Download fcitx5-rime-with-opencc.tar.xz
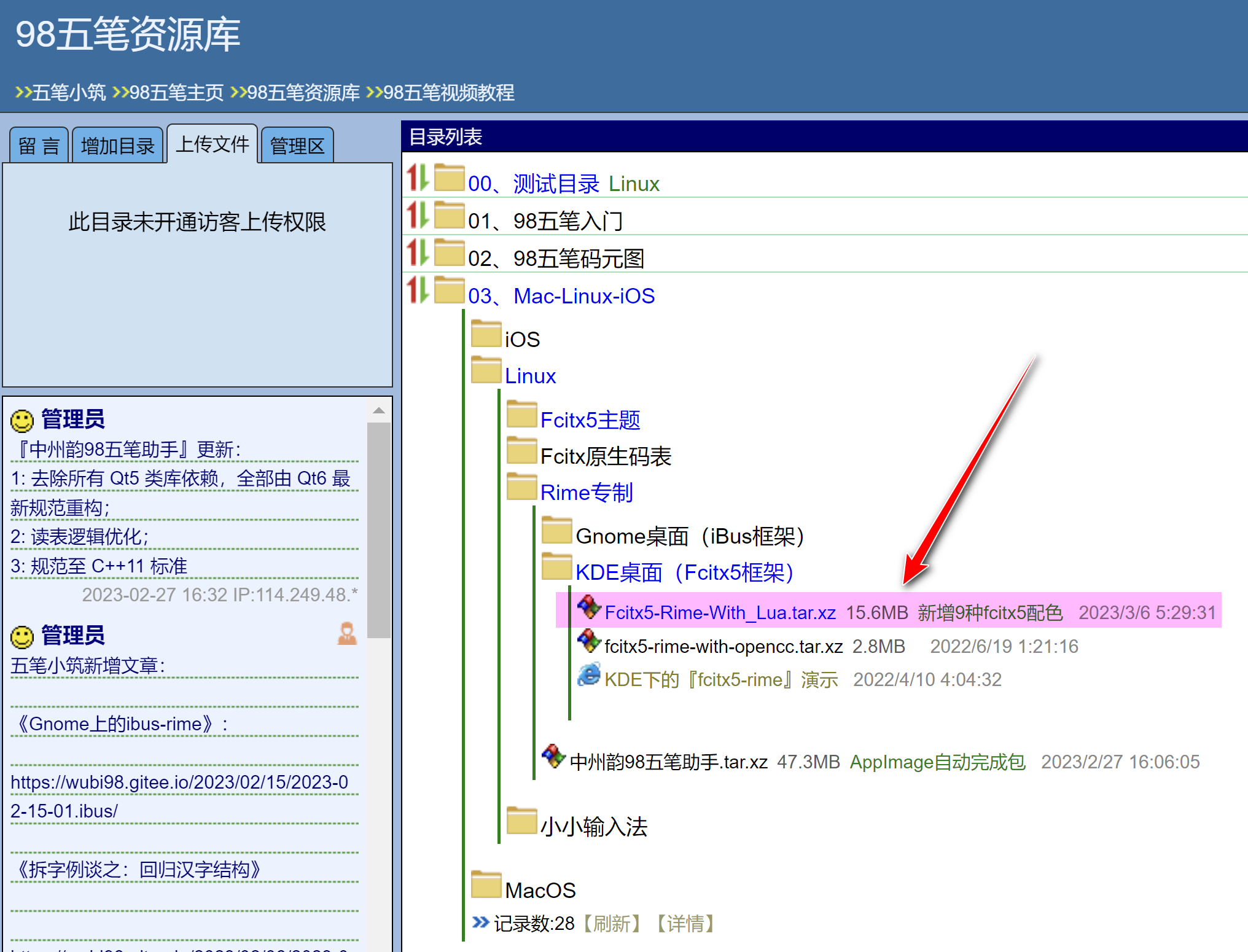 click(723, 647)
